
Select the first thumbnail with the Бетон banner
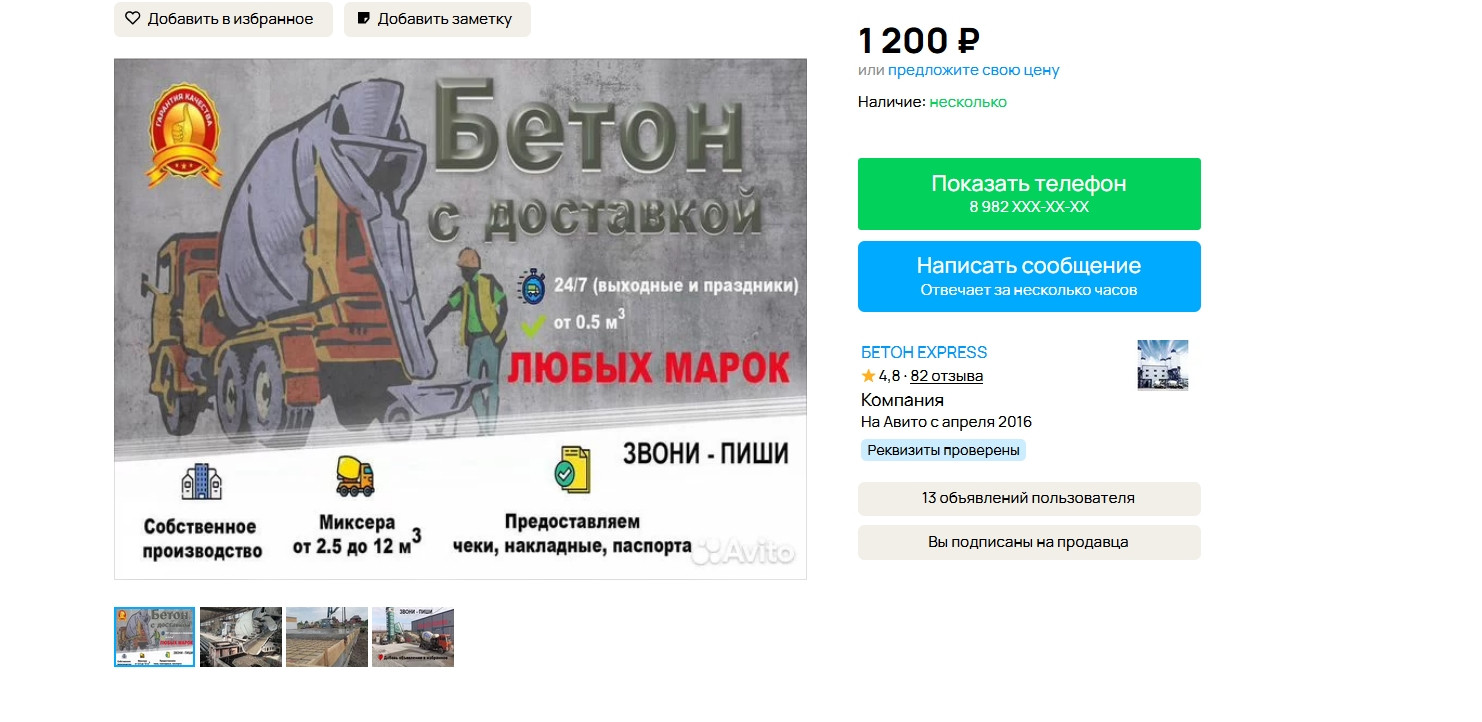tap(154, 637)
